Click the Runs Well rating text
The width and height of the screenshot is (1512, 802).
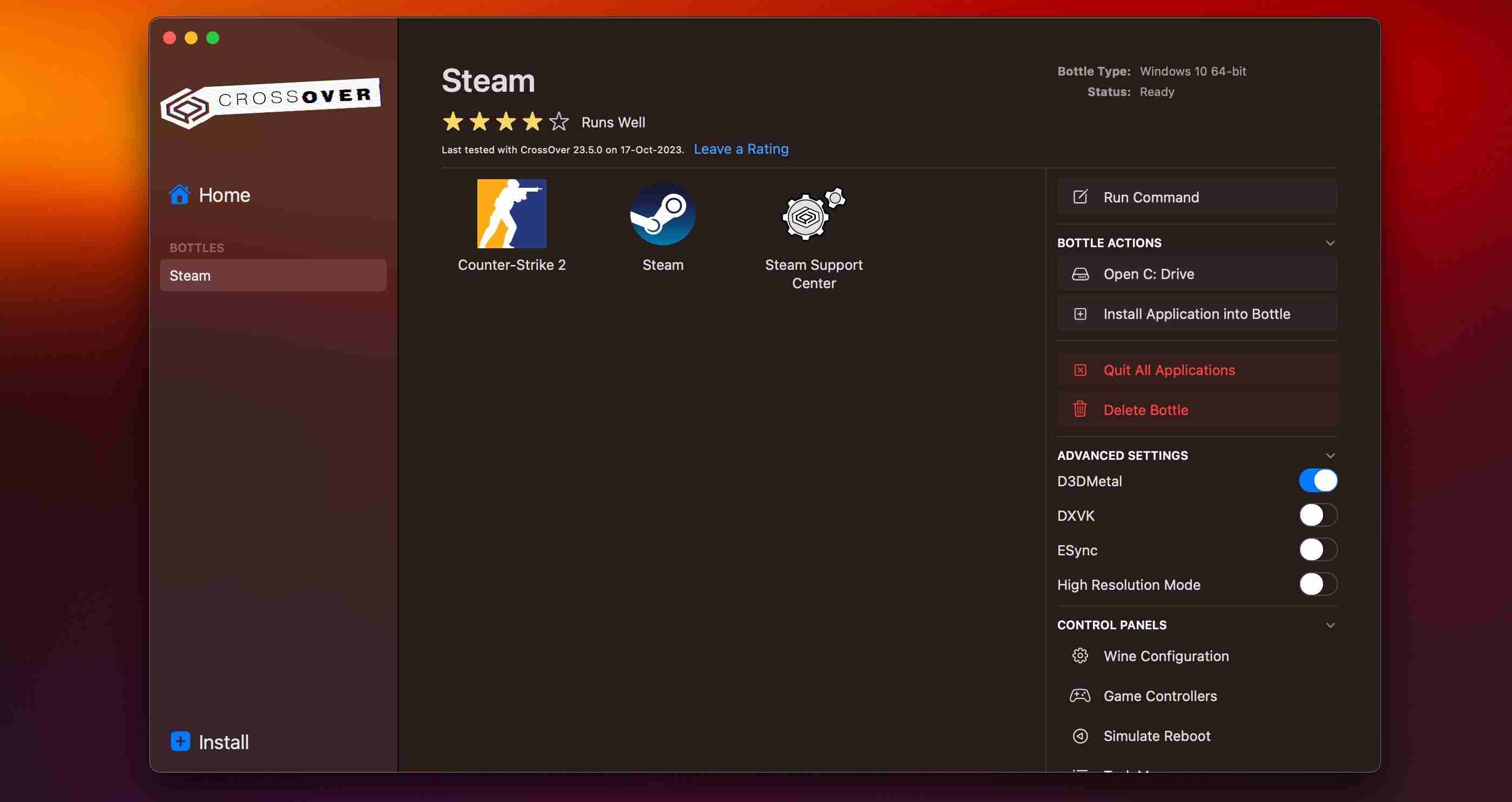tap(613, 122)
